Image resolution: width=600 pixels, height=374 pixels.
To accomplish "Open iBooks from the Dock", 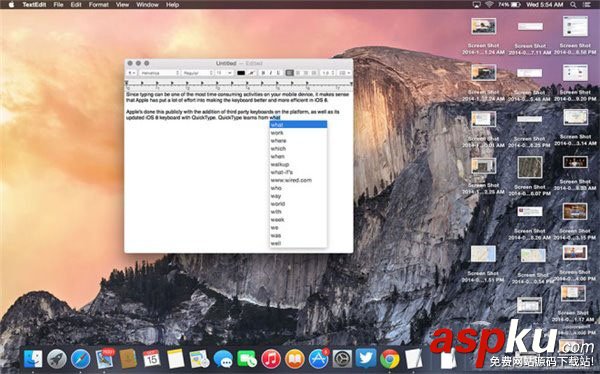I will click(295, 359).
